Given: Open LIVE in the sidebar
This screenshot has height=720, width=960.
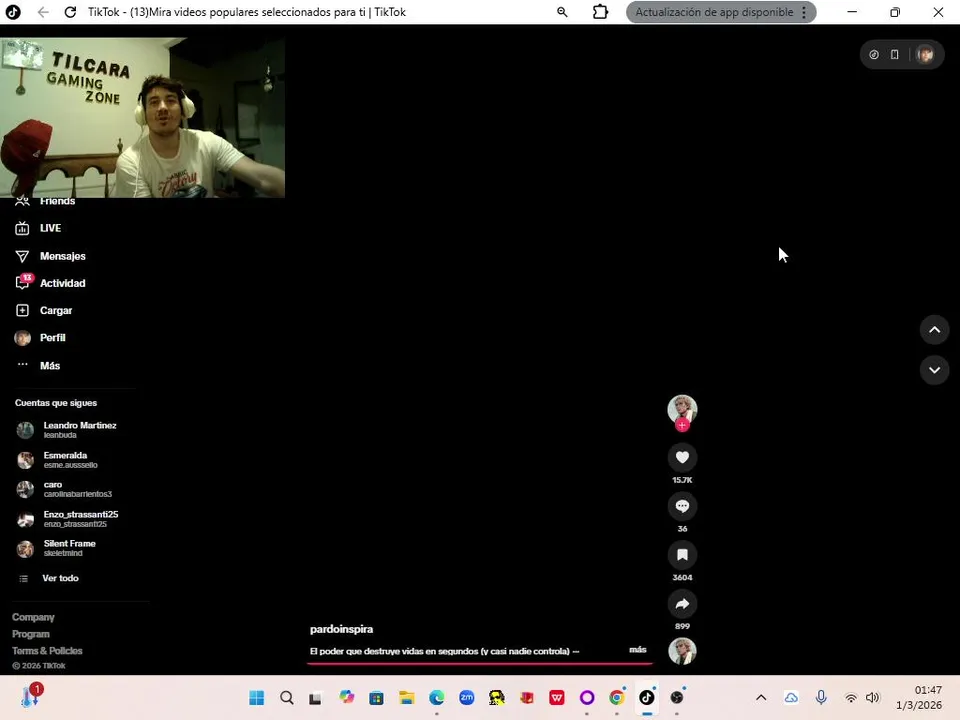Looking at the screenshot, I should [x=38, y=228].
